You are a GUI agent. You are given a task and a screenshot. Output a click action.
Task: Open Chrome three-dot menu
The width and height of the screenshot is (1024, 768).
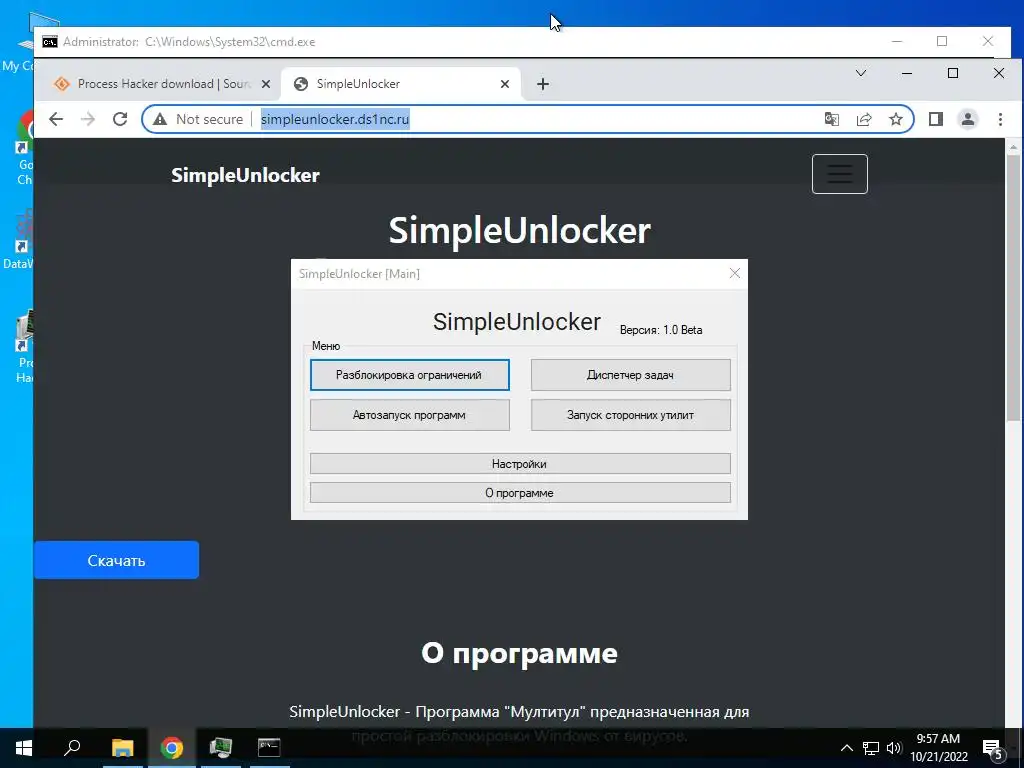pyautogui.click(x=1000, y=119)
